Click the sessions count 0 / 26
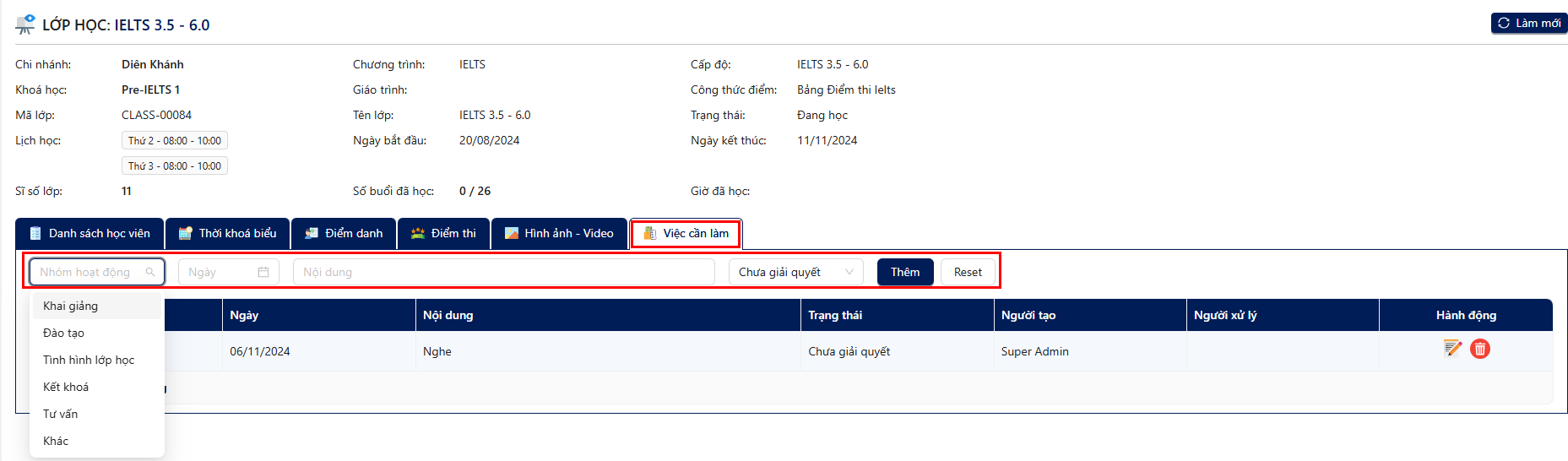This screenshot has height=461, width=1568. click(x=475, y=191)
